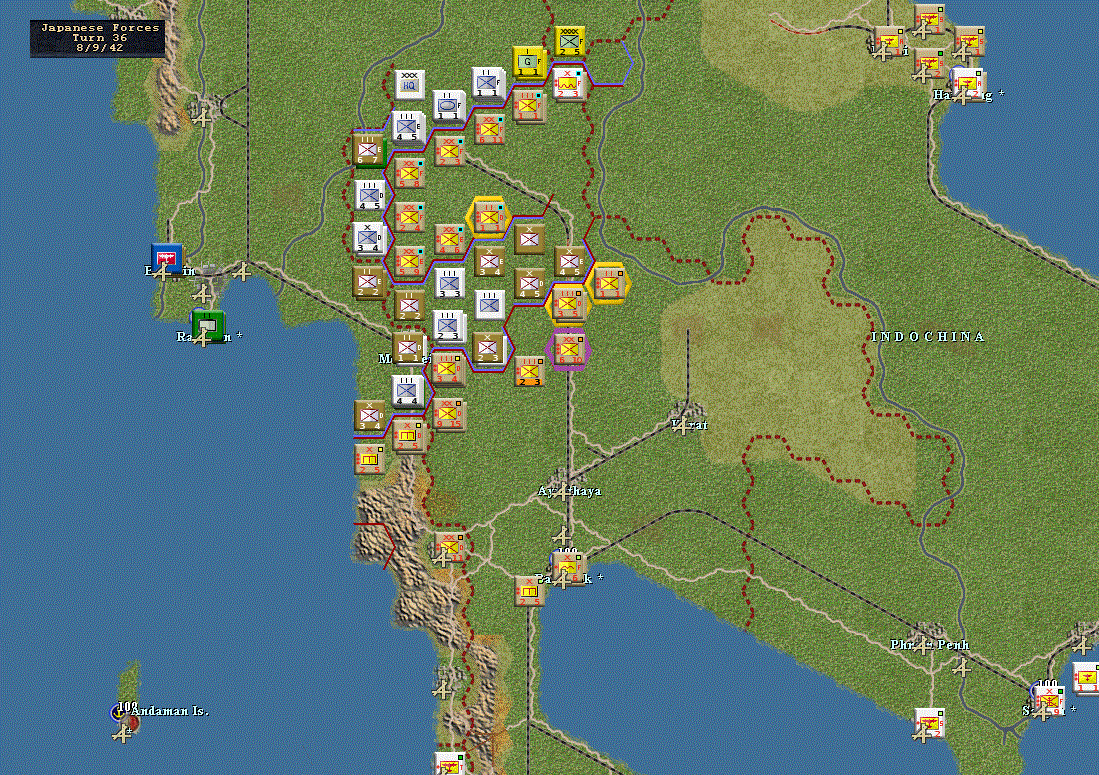Select the Japanese regiment with orange 2-3 strength

coord(529,371)
